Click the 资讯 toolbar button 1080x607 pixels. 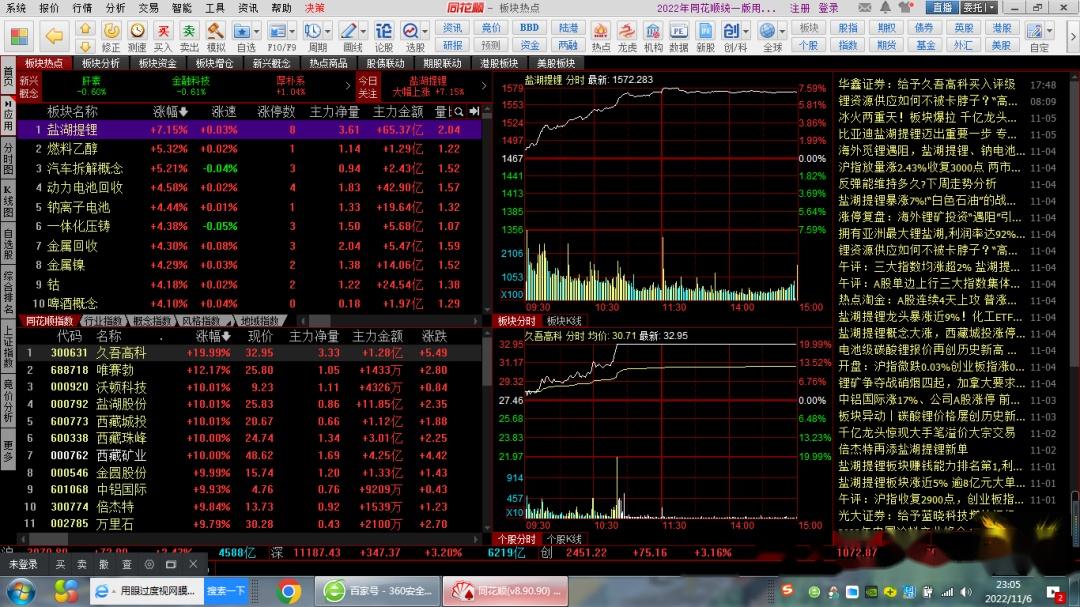(x=453, y=28)
